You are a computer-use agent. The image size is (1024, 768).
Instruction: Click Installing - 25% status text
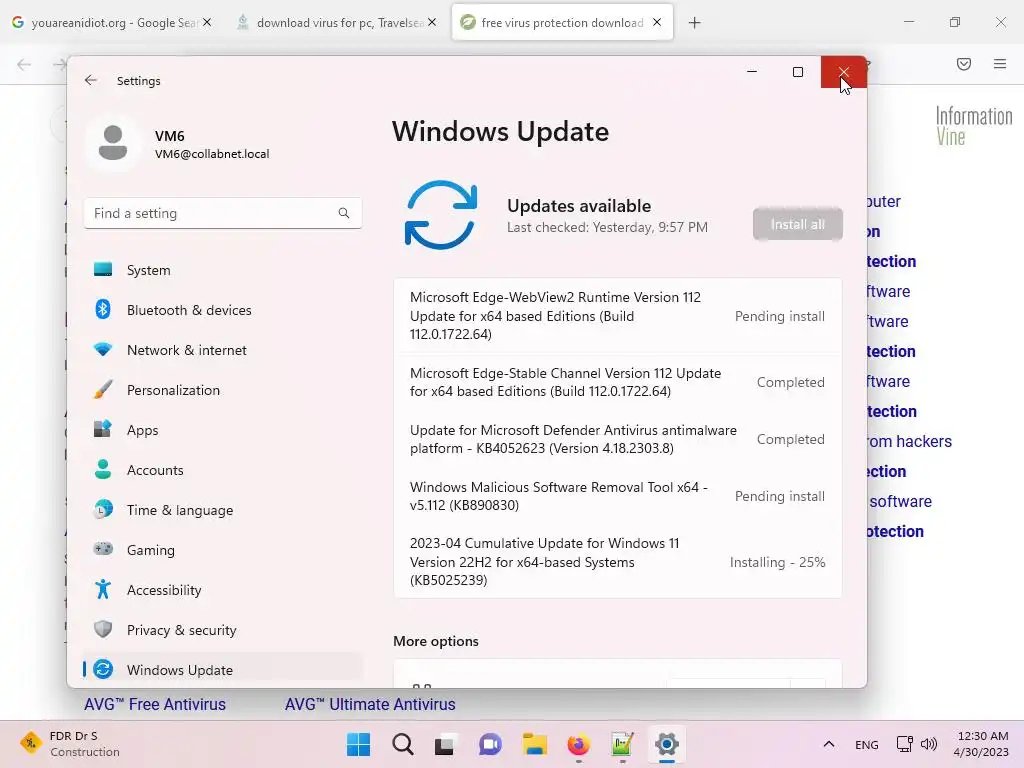(x=777, y=562)
